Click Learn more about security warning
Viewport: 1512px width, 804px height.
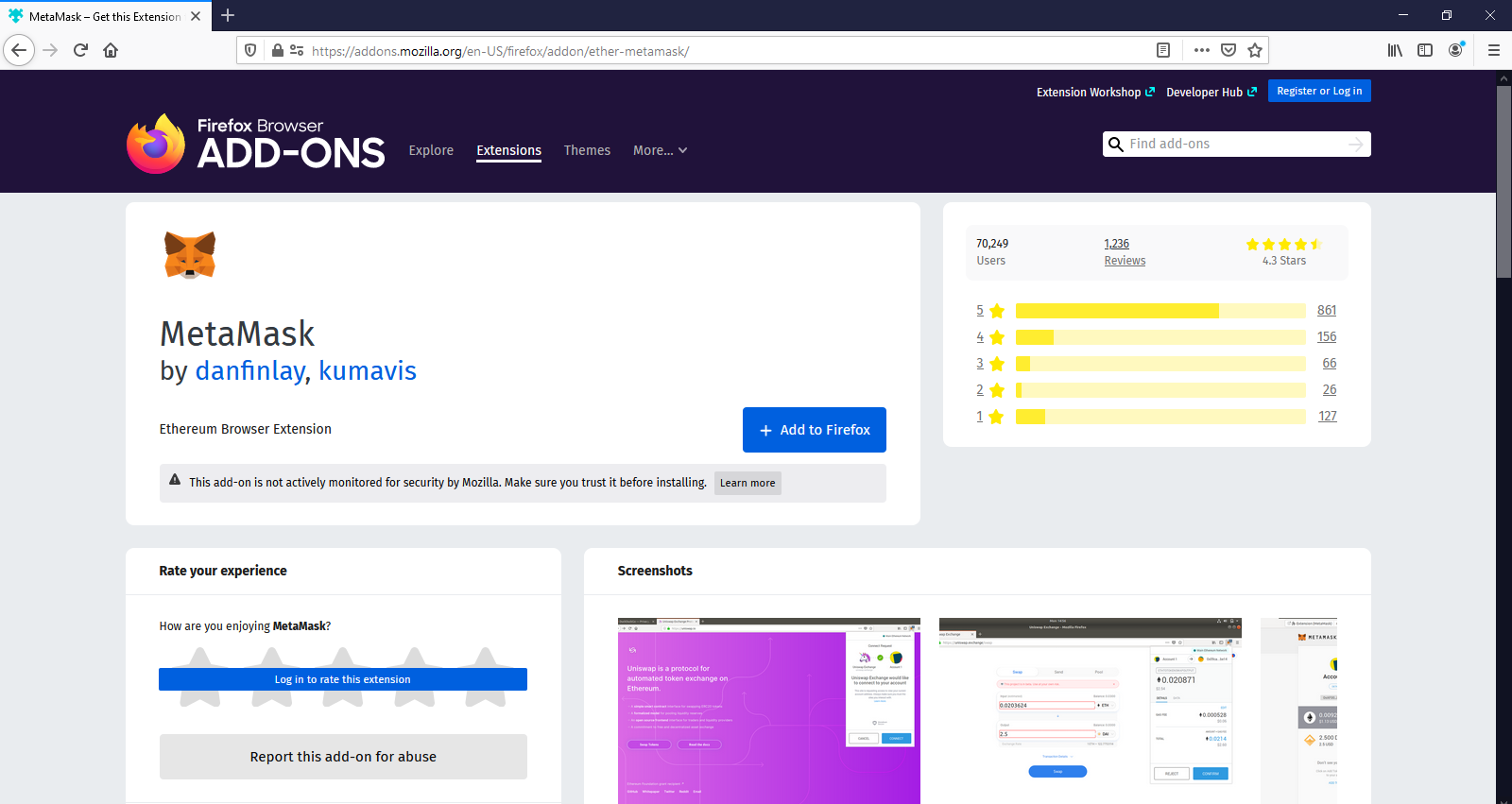747,483
